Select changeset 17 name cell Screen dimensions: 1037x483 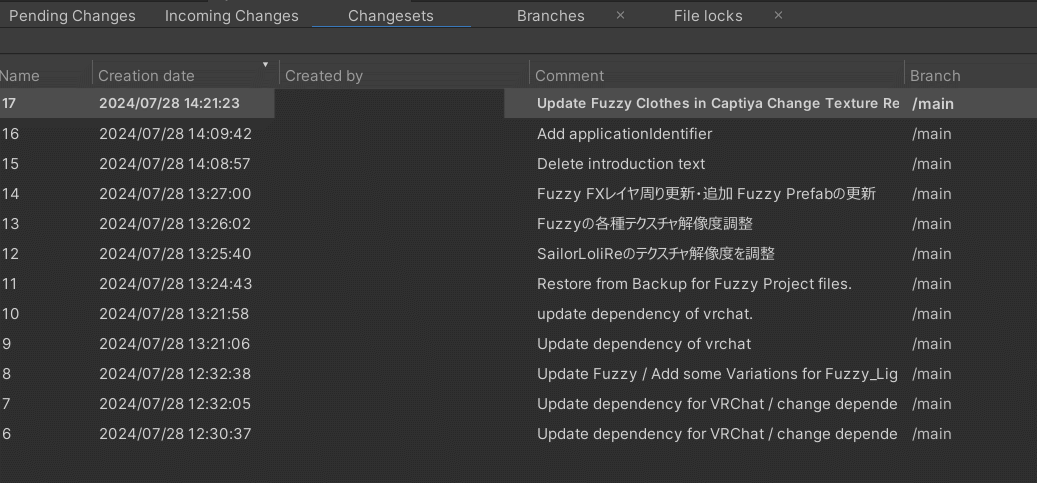(x=9, y=104)
